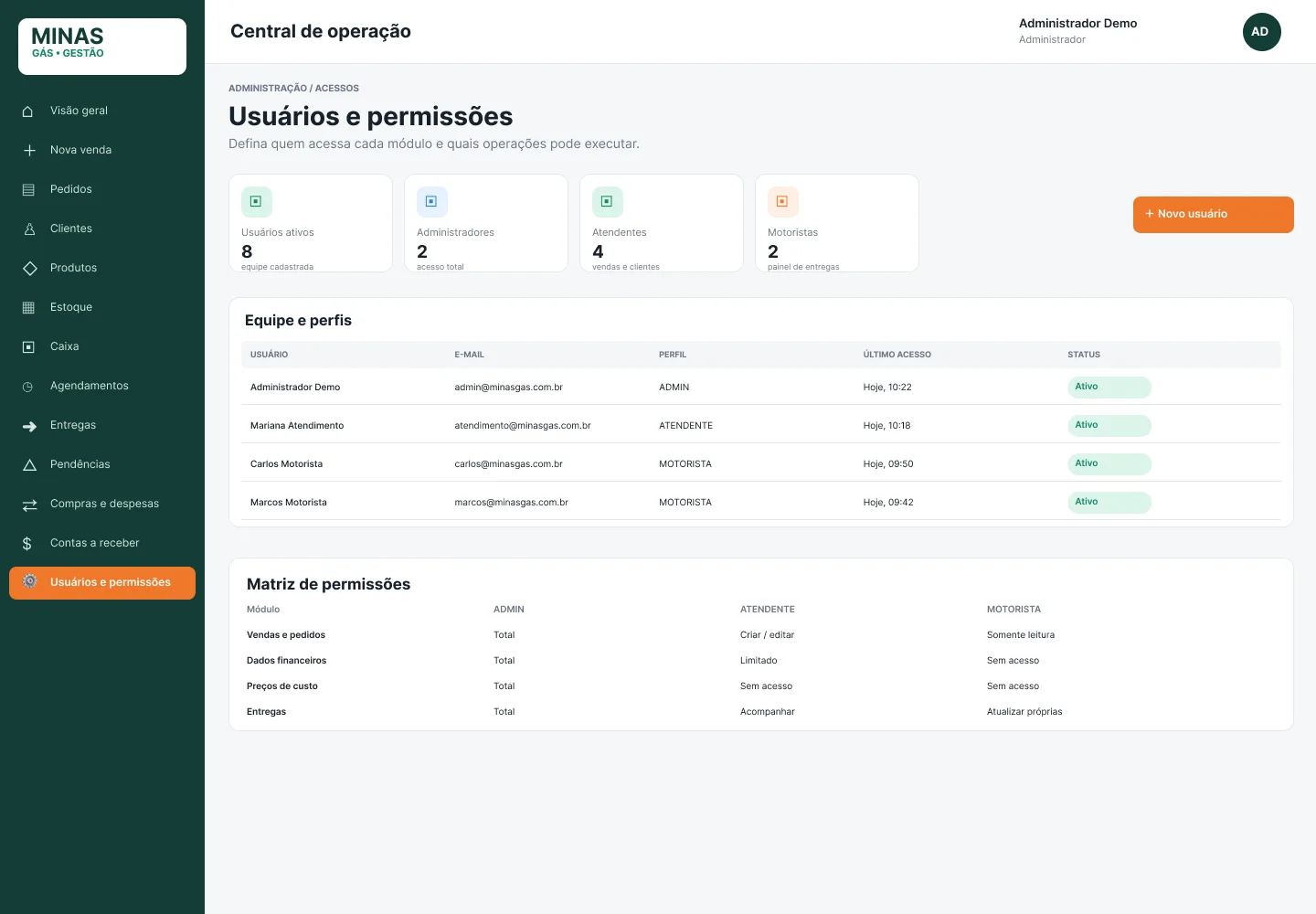Click the Estoque grid icon
The image size is (1316, 914).
[x=28, y=308]
